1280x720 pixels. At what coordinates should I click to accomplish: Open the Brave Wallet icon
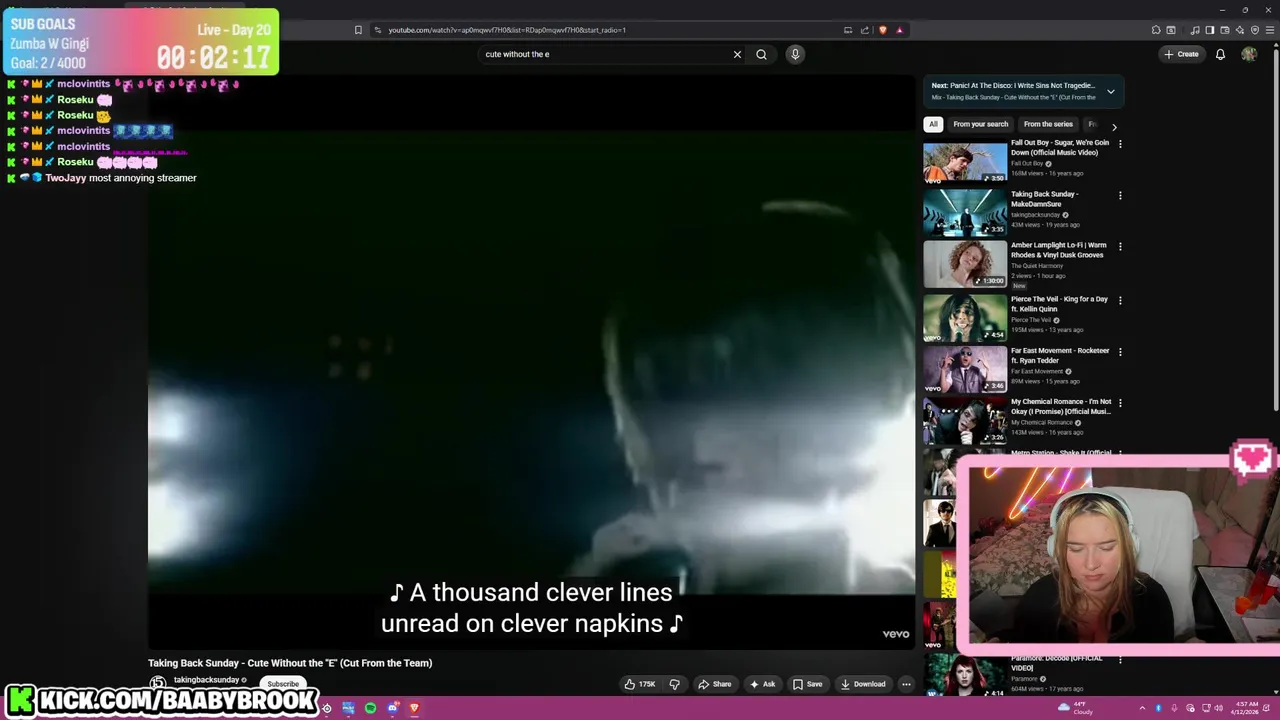1224,30
